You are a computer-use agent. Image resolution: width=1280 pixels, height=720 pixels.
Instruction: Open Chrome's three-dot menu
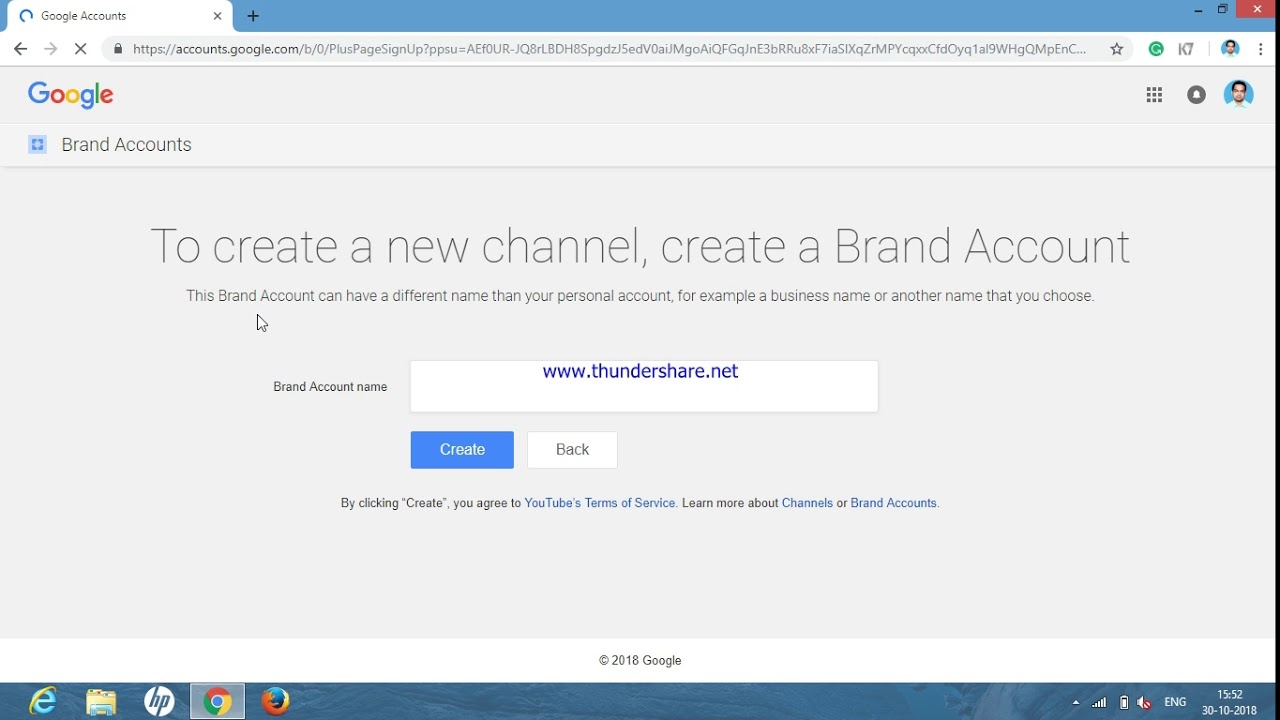tap(1261, 48)
